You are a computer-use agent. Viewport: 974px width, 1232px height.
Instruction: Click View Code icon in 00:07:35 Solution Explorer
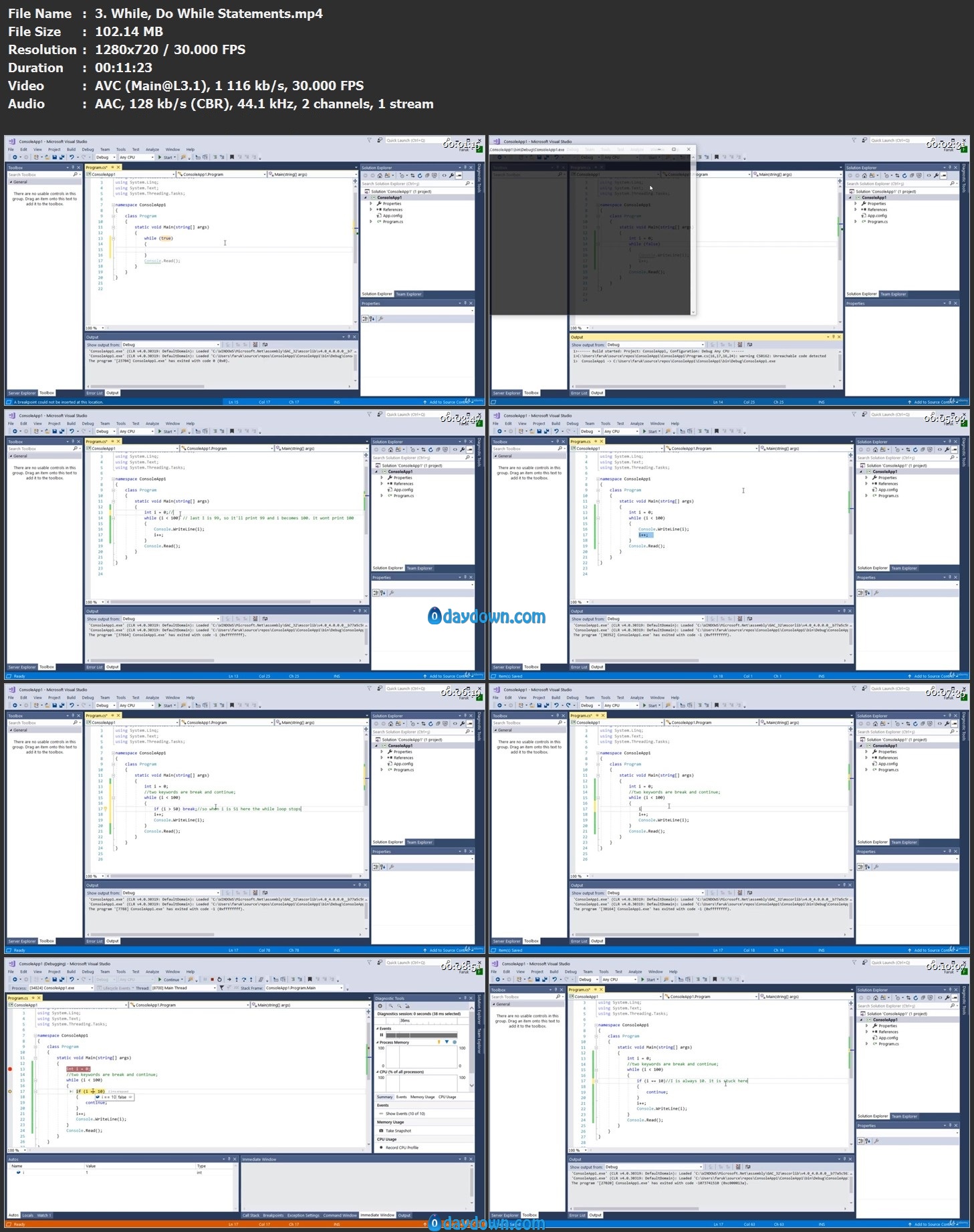pyautogui.click(x=940, y=723)
